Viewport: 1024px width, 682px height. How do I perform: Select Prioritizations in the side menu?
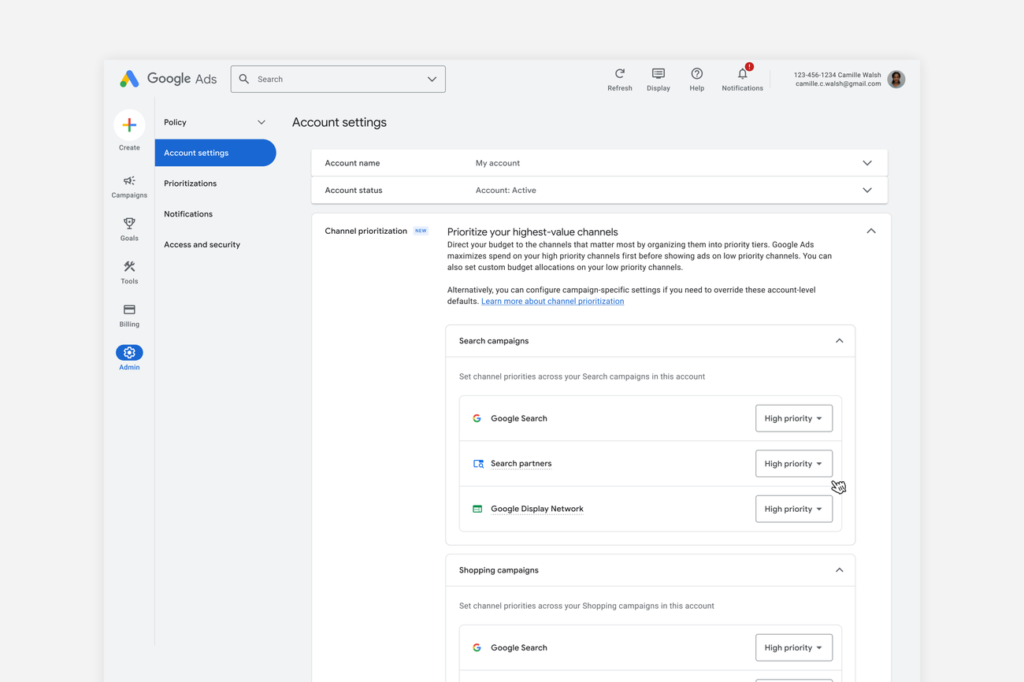(x=190, y=184)
